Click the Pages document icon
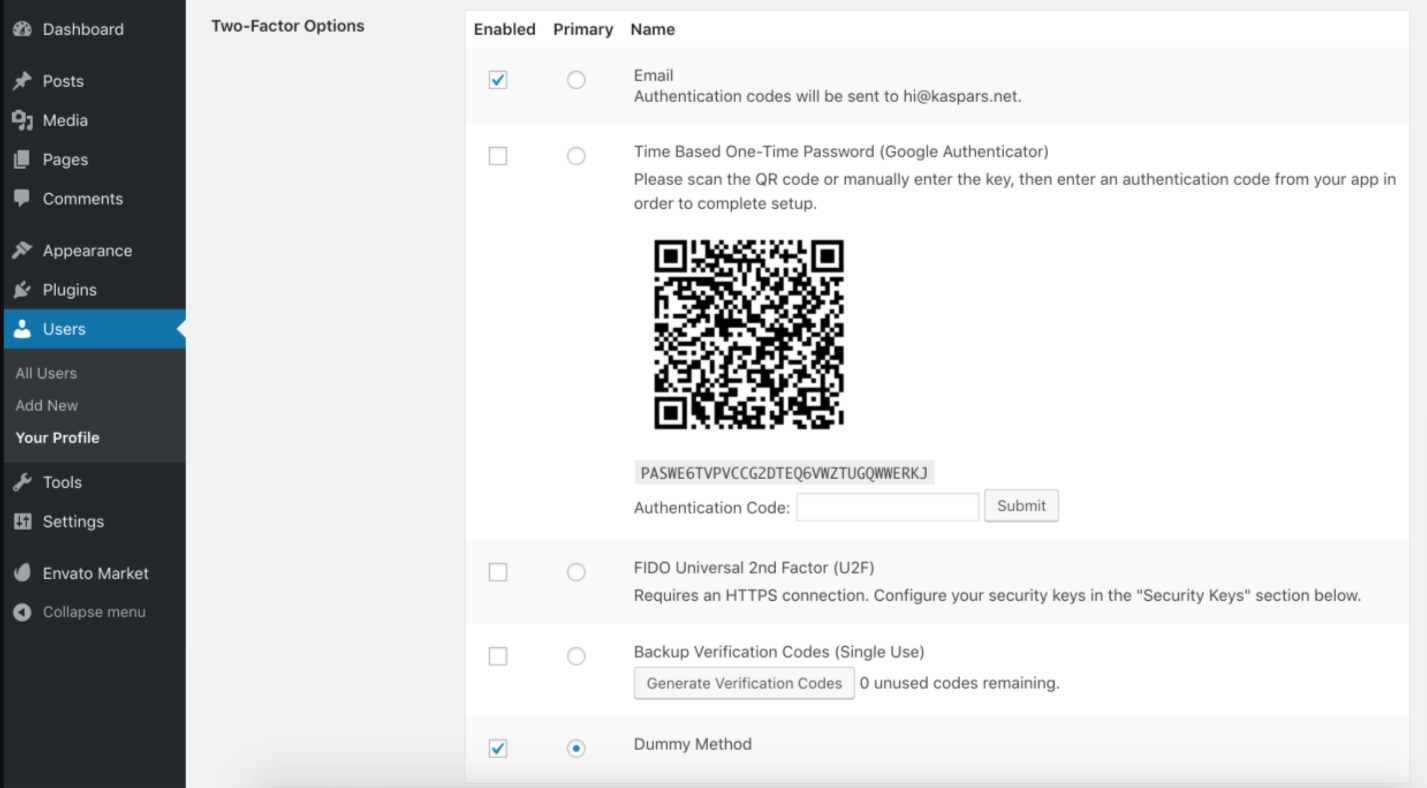 (20, 160)
